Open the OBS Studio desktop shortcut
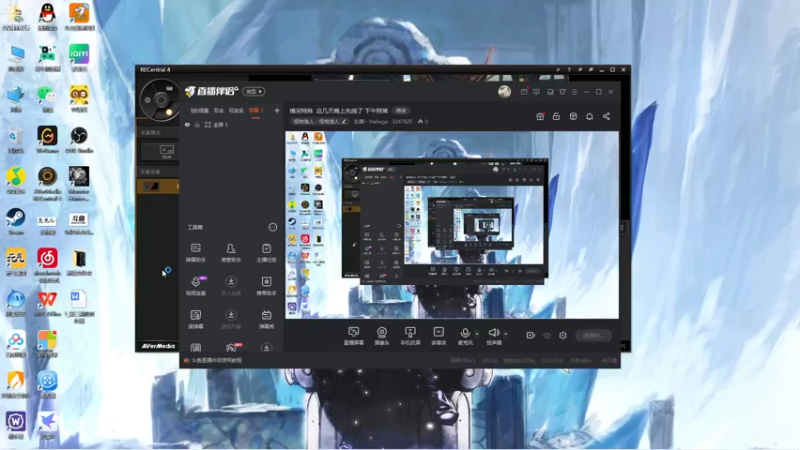Viewport: 800px width, 450px height. tap(79, 139)
